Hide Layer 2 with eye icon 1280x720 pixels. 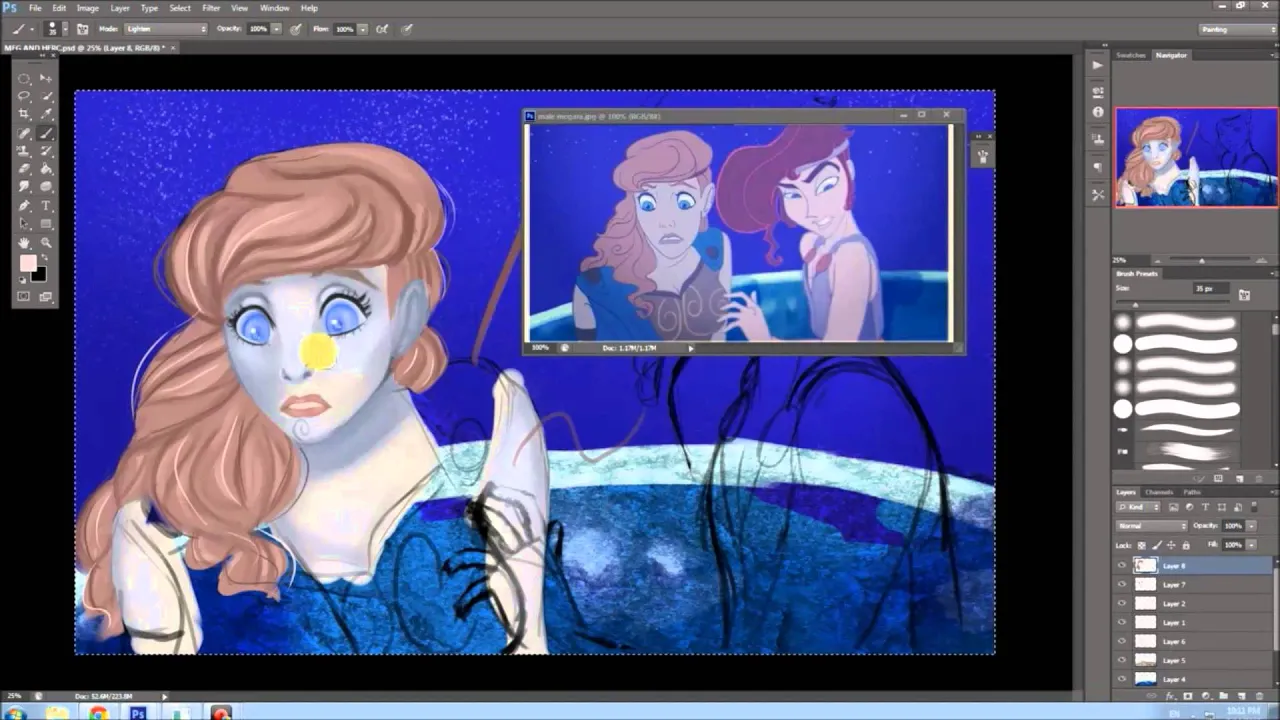[1122, 603]
